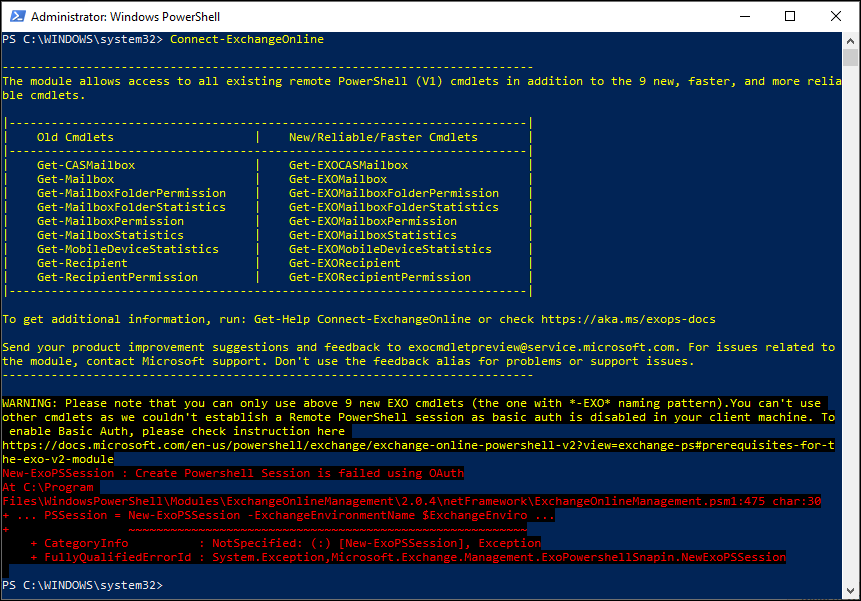This screenshot has height=601, width=861.
Task: Click the bottom PS C:\WINDOWS\system32> prompt
Action: coord(82,585)
